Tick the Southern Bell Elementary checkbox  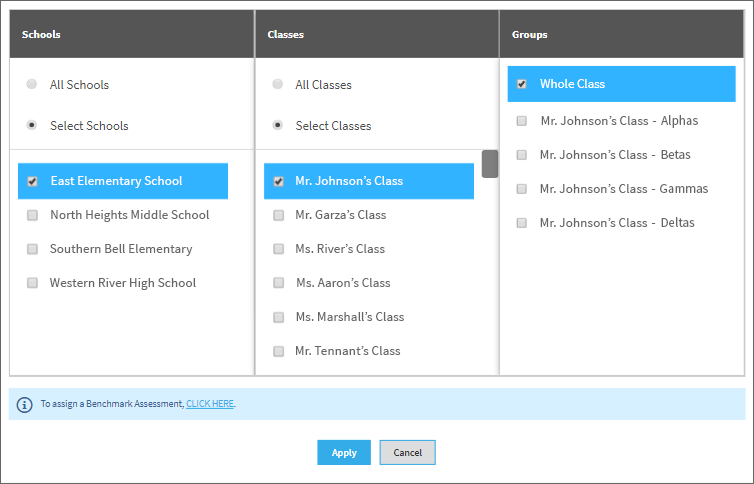[32, 249]
